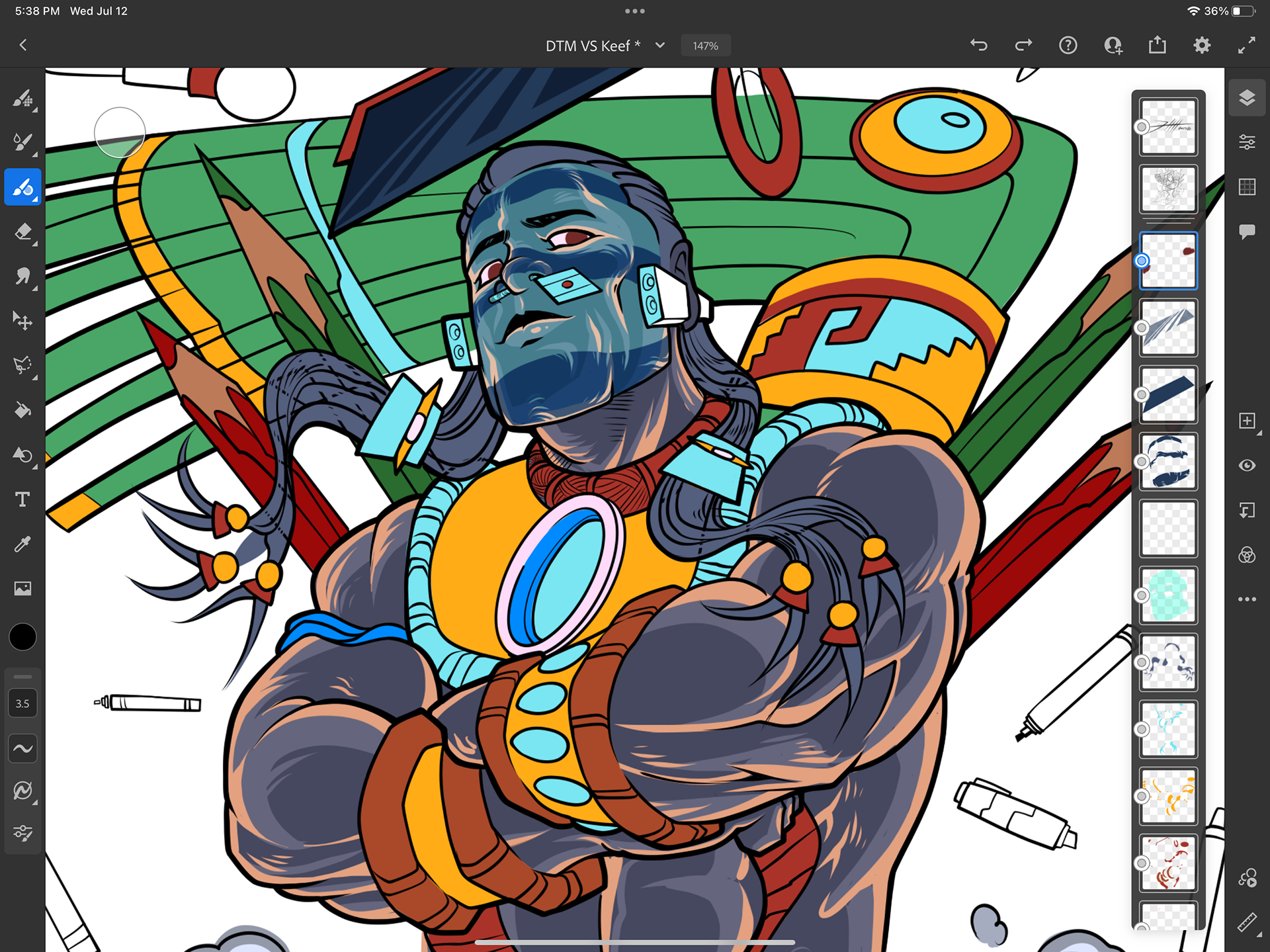This screenshot has width=1270, height=952.
Task: Select the Lasso selection tool
Action: click(22, 365)
